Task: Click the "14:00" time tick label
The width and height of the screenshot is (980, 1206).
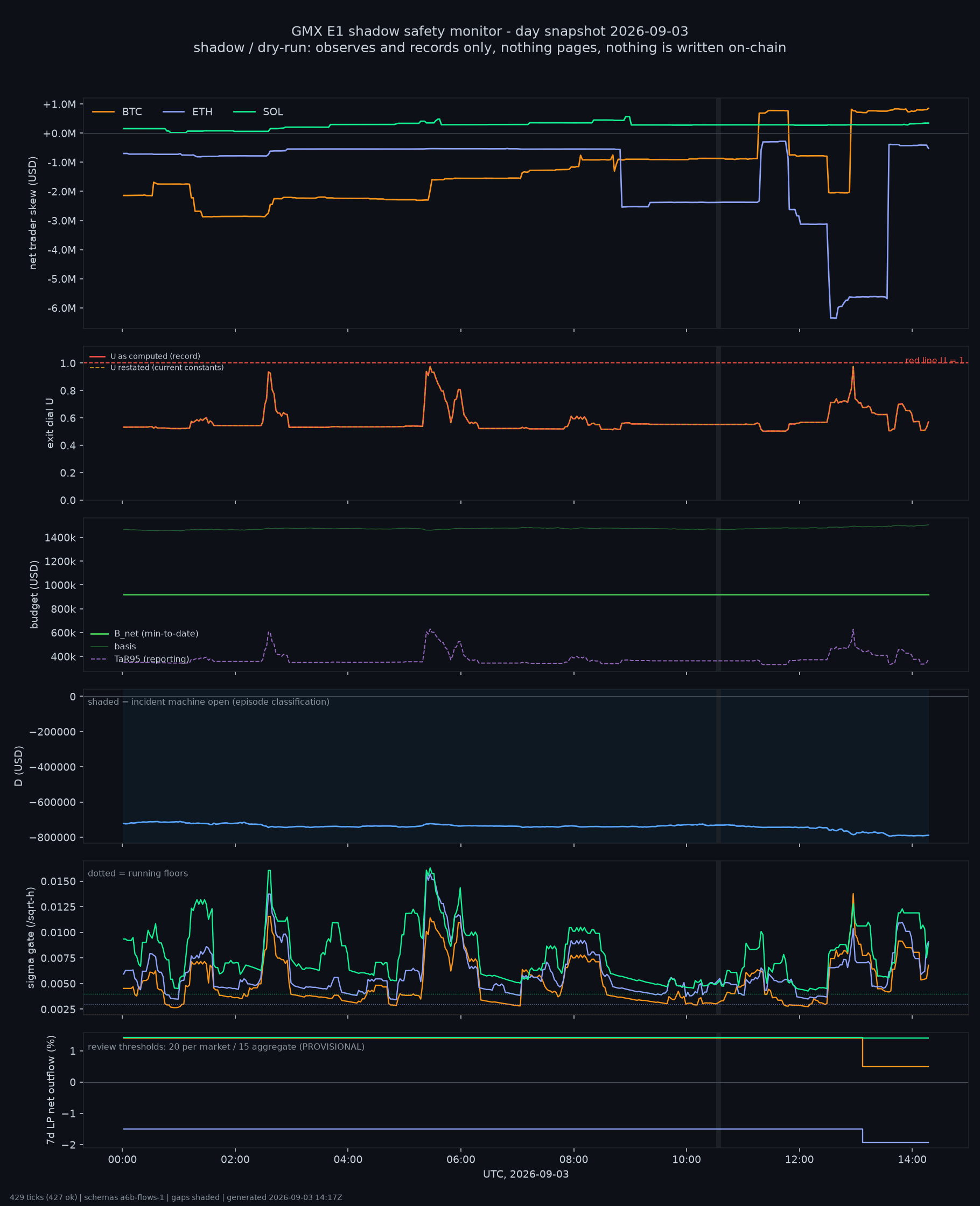Action: pos(912,1160)
